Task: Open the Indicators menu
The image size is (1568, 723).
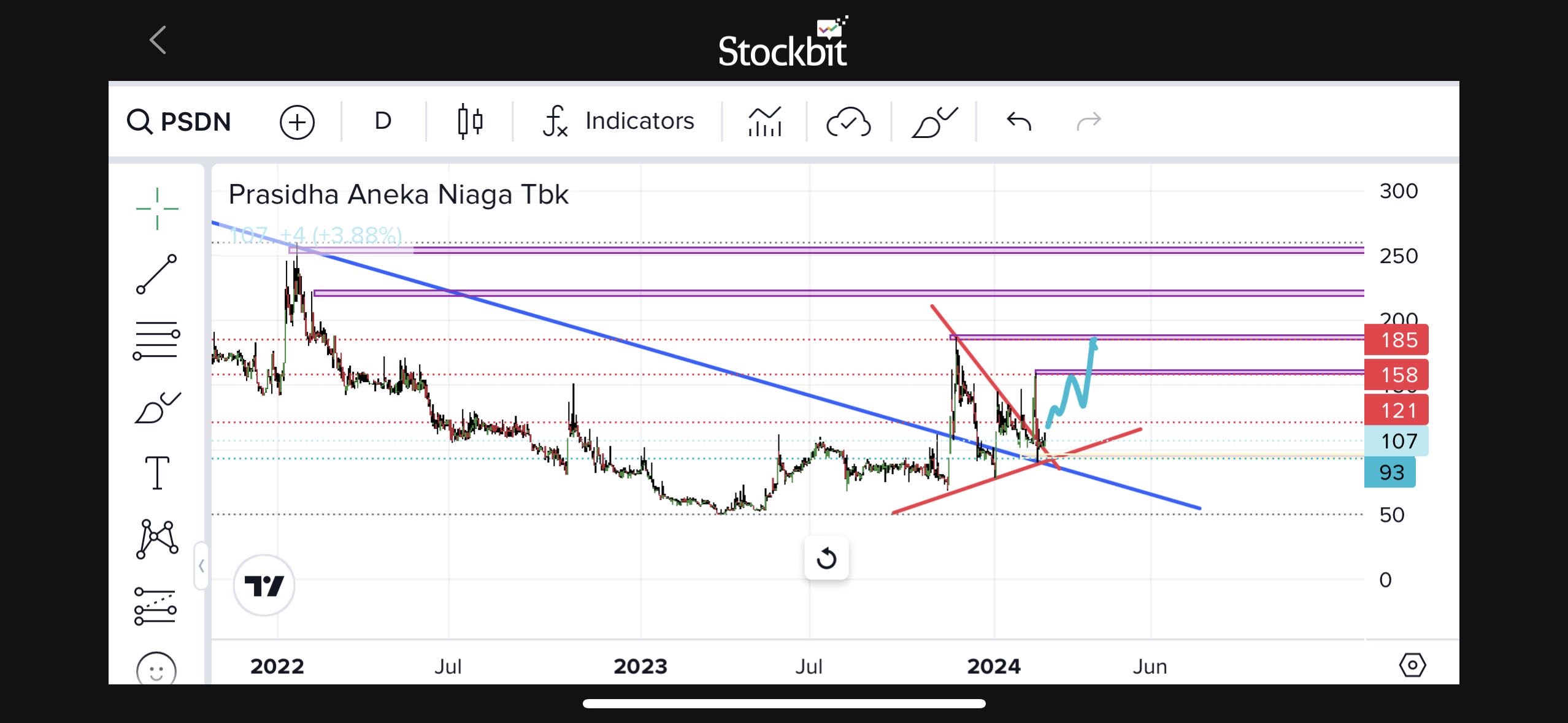Action: [618, 121]
